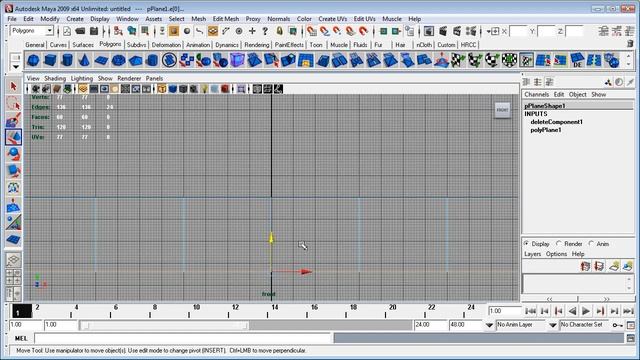Toggle the auto keyframe key icon
The height and width of the screenshot is (360, 640).
(618, 325)
